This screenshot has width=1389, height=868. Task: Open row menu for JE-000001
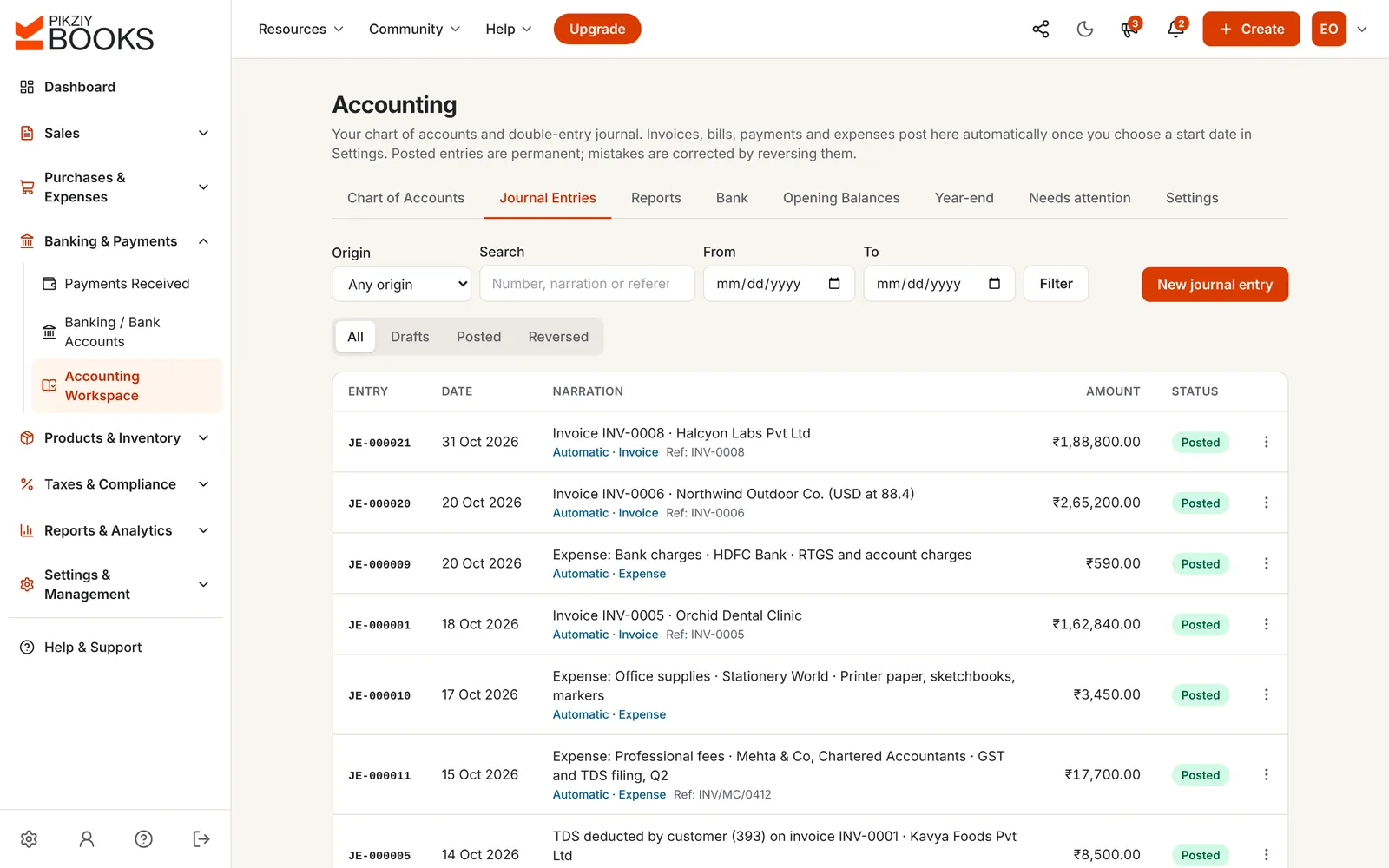point(1266,624)
